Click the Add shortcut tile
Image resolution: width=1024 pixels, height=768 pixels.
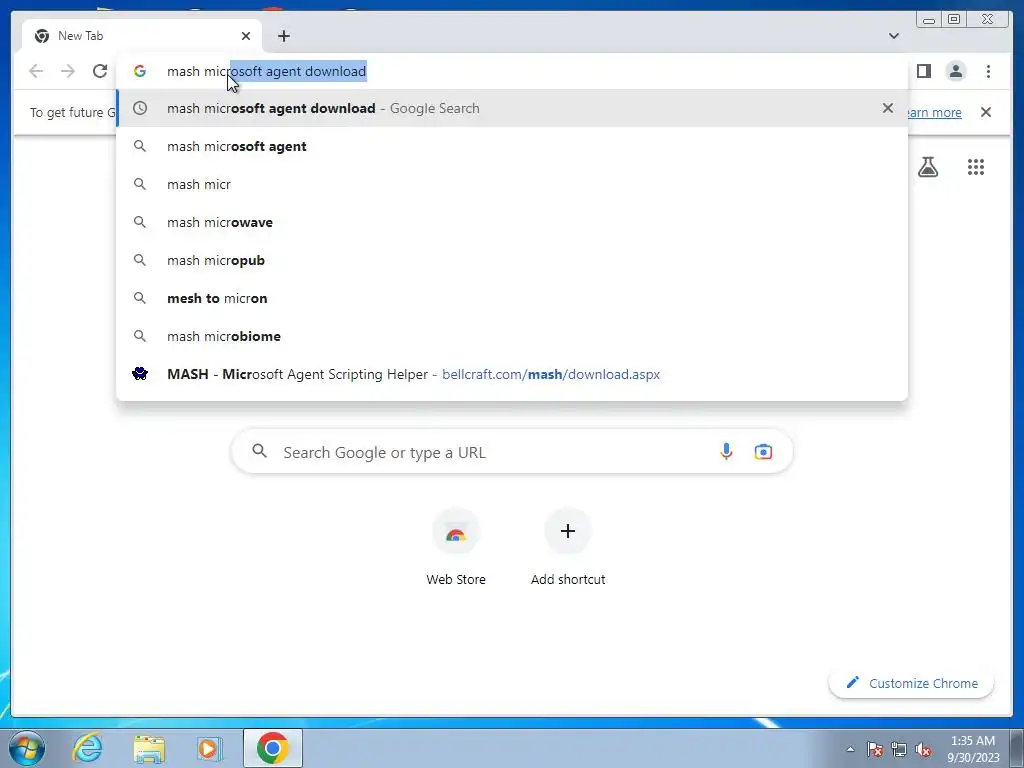568,548
